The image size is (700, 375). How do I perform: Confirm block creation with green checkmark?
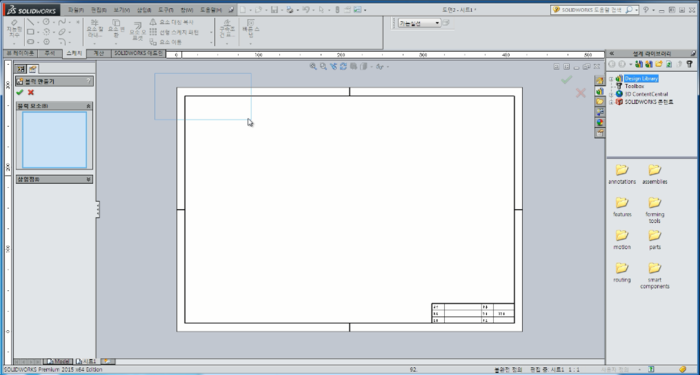pos(20,92)
